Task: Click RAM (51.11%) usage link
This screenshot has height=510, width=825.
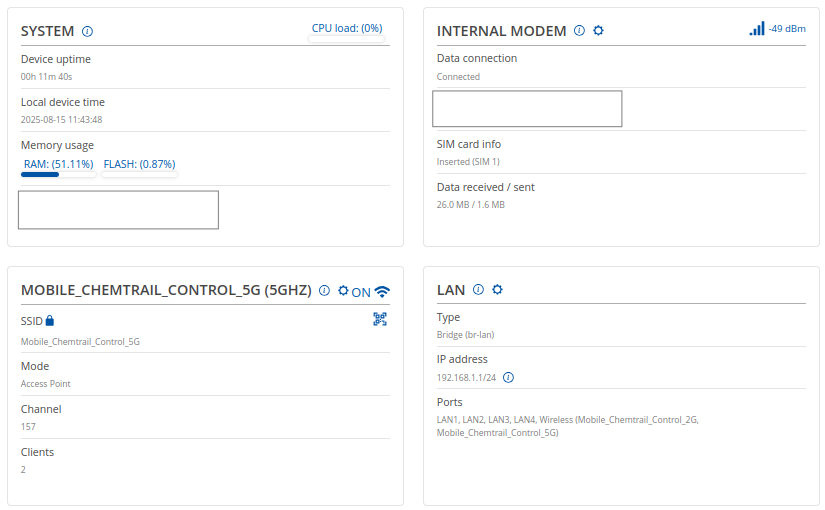Action: pos(58,164)
